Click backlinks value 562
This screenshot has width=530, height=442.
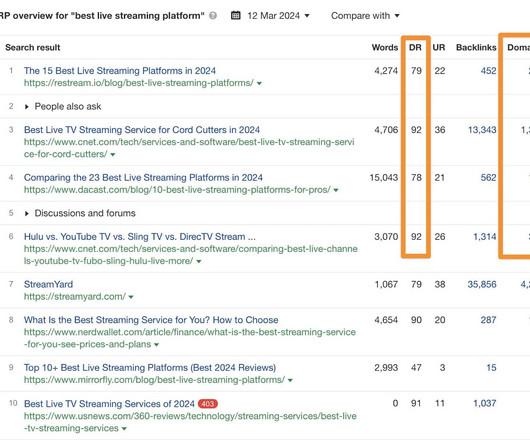tap(488, 177)
